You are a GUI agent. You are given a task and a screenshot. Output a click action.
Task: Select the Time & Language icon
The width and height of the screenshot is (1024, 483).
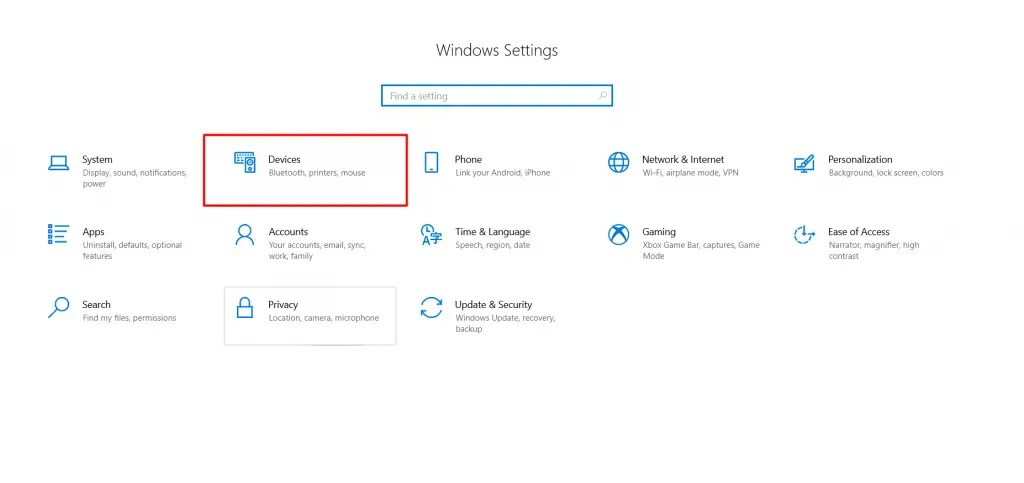click(x=432, y=234)
